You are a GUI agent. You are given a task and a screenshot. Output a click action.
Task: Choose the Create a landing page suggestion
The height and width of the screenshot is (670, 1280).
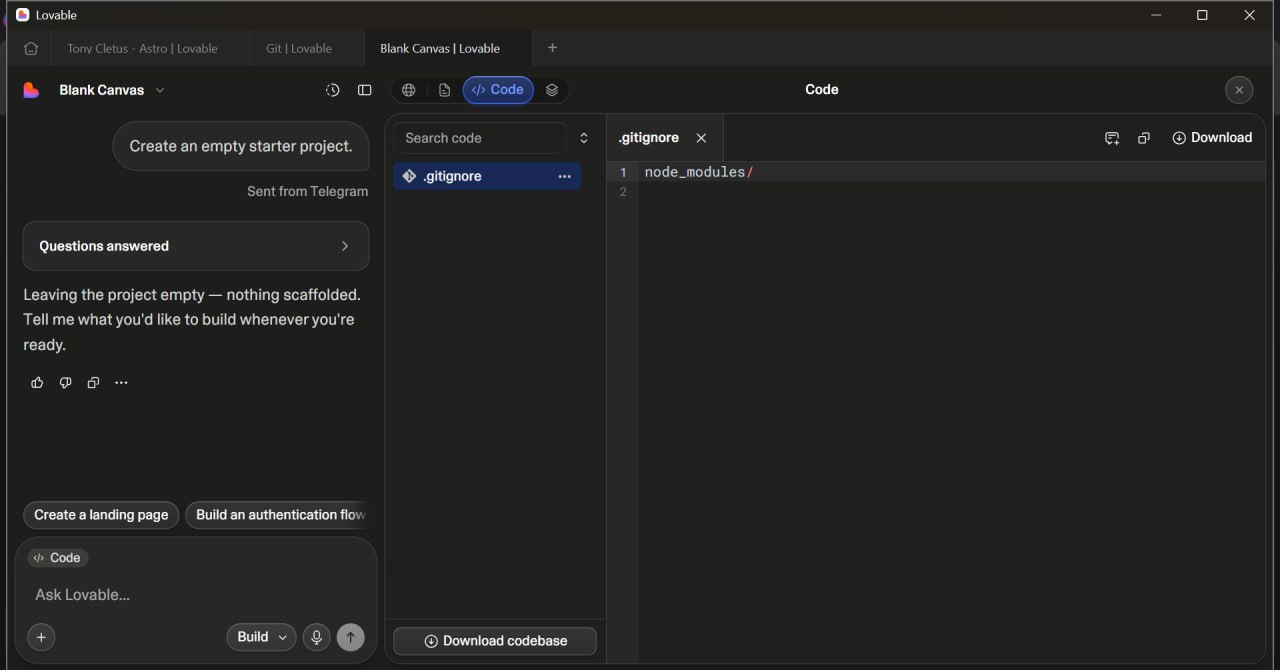click(x=101, y=515)
